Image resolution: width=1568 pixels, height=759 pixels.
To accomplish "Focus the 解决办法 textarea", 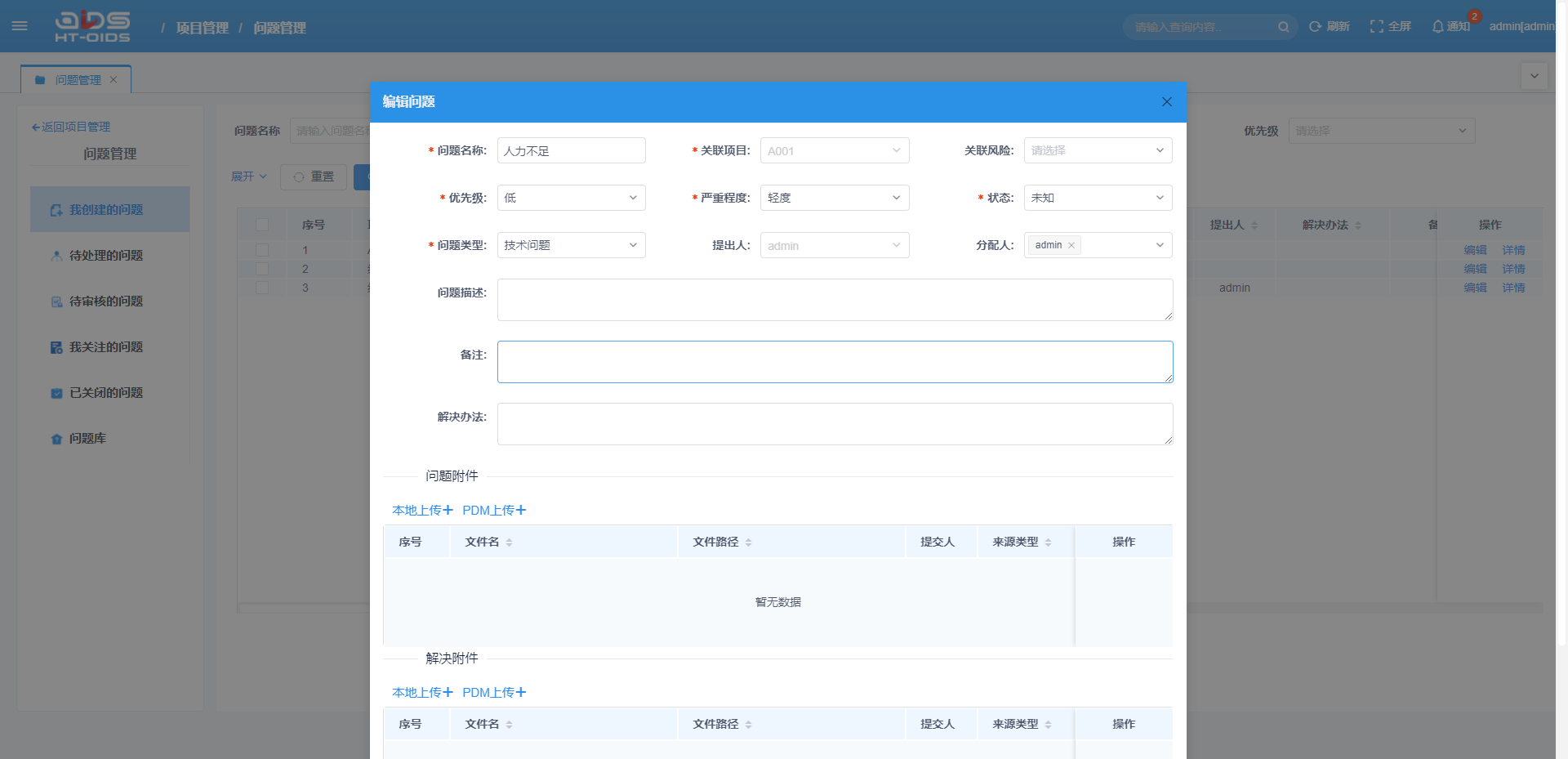I will click(835, 424).
